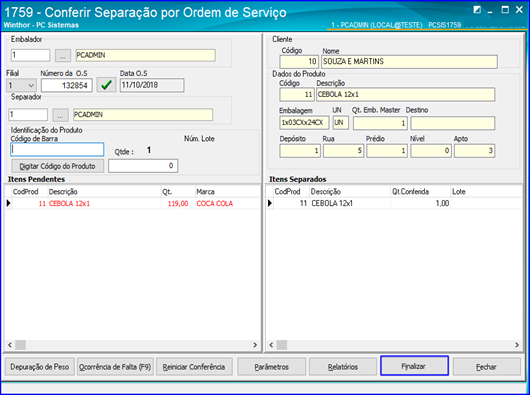Image resolution: width=530 pixels, height=395 pixels.
Task: Click right scroll arrow of Itens Separados
Action: pyautogui.click(x=517, y=345)
